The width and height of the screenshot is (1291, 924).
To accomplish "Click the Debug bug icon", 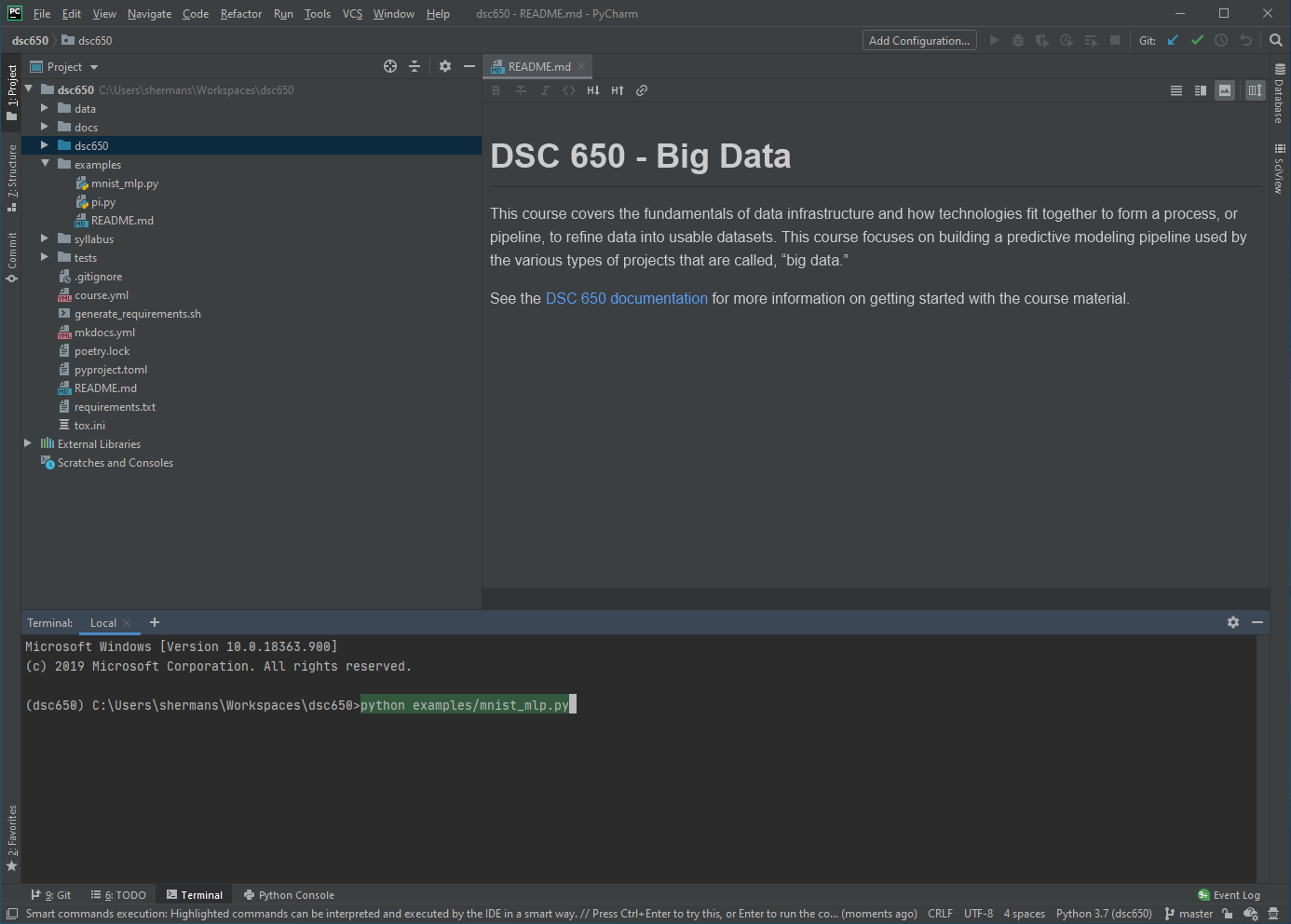I will tap(1018, 40).
